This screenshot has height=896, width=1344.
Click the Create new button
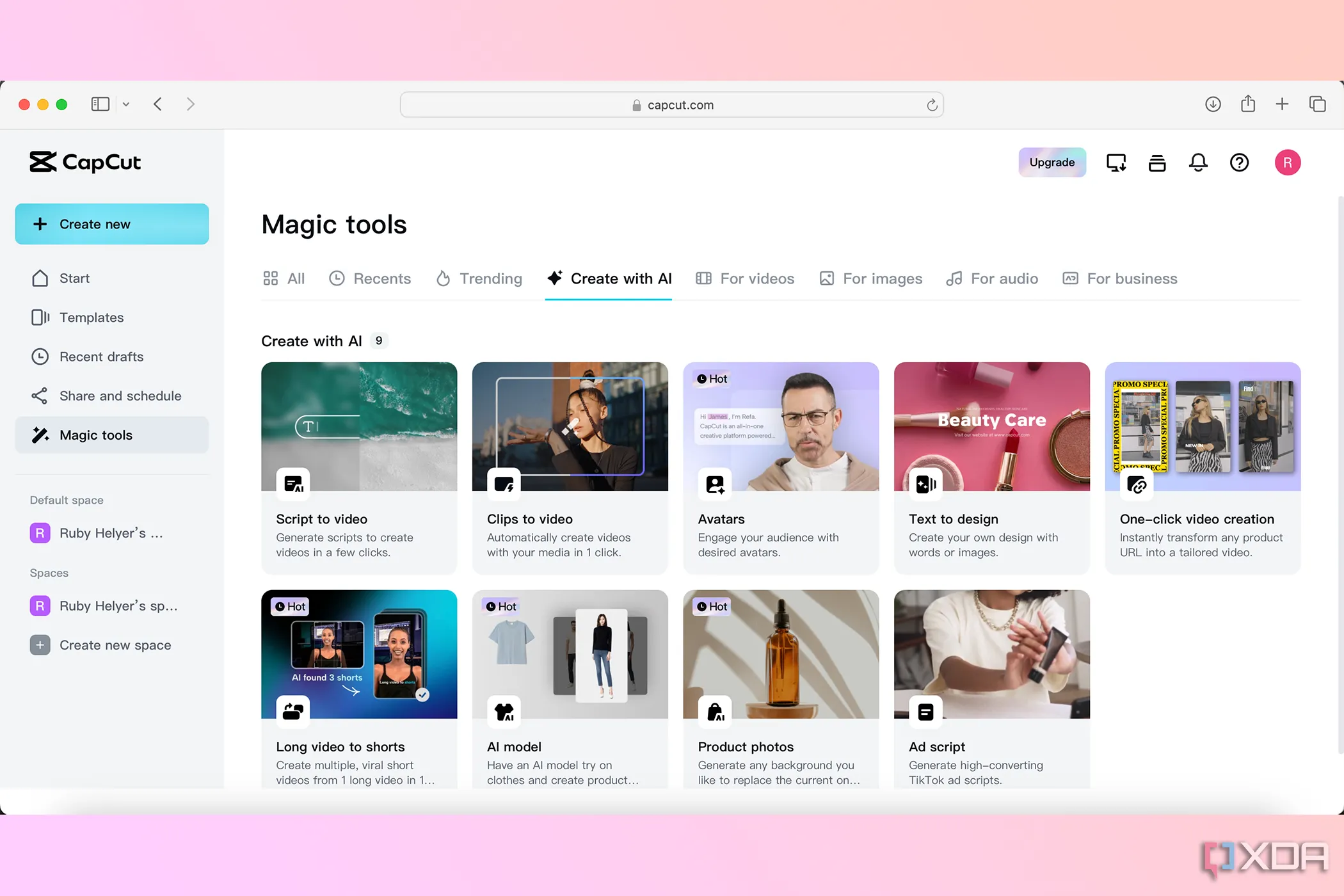[x=112, y=224]
